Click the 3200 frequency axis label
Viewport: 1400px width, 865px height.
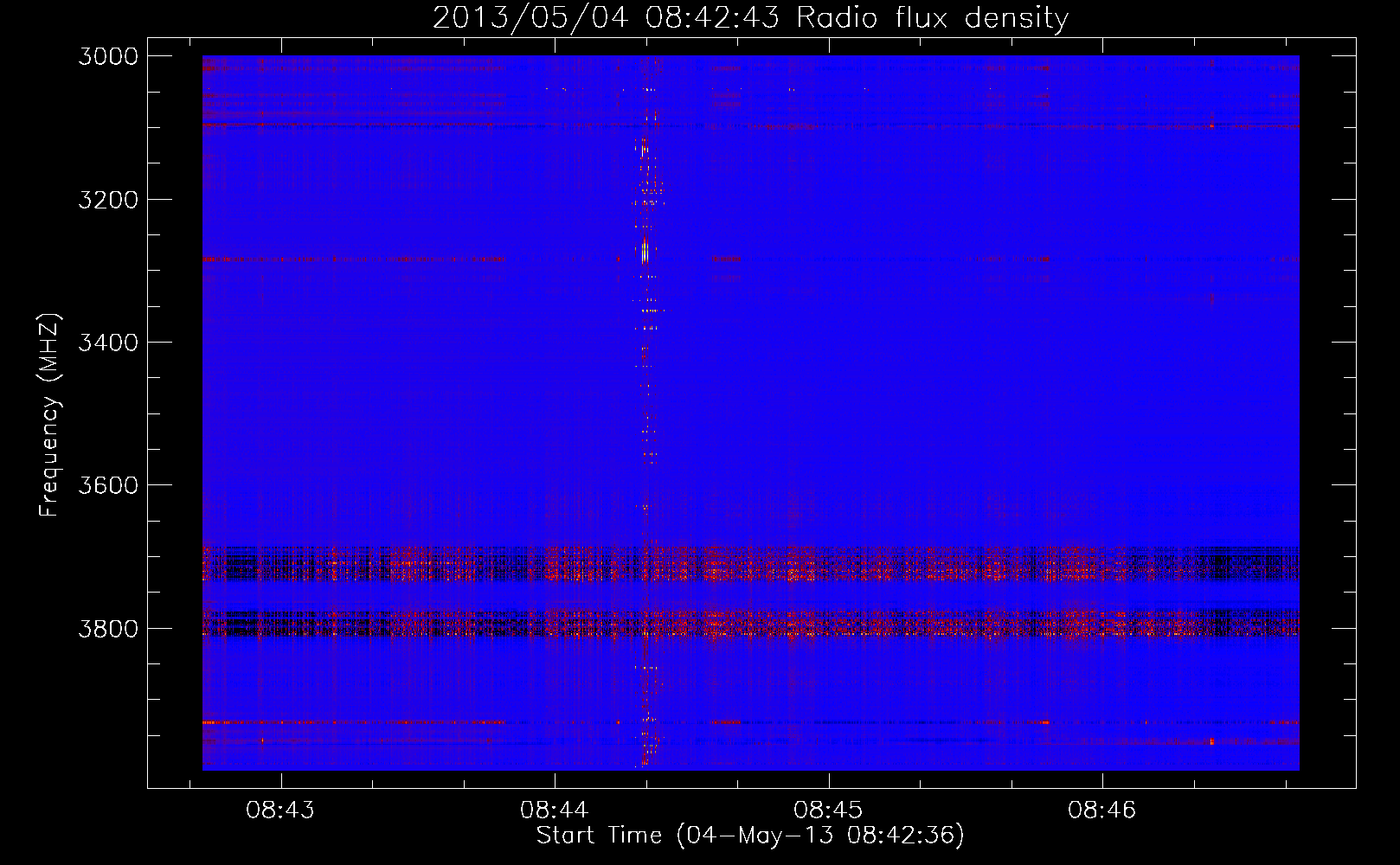[108, 200]
